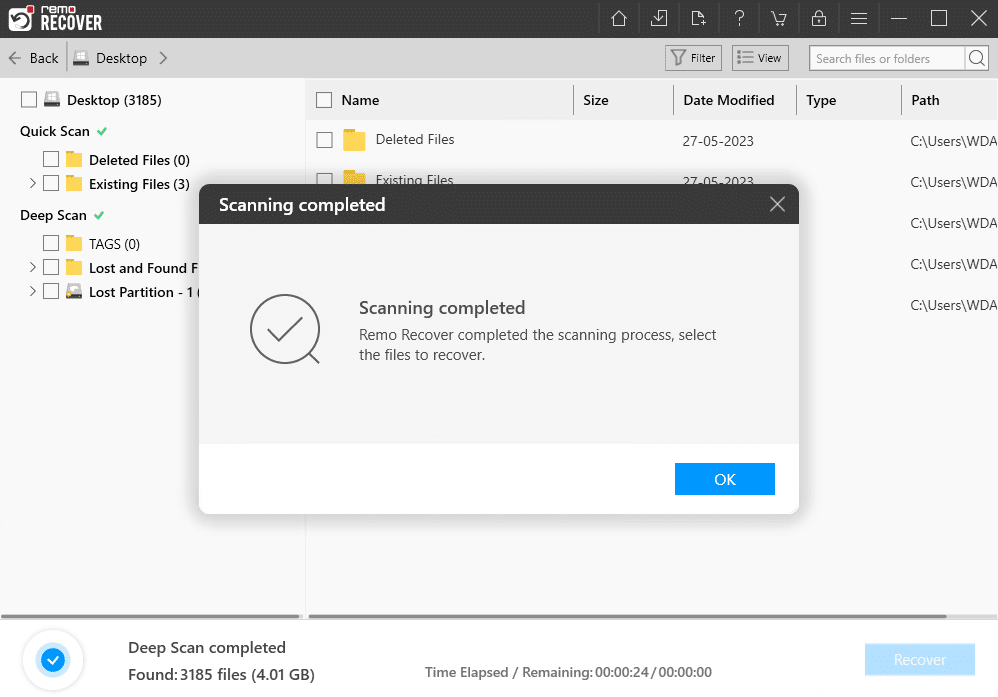998x697 pixels.
Task: Select the Quick Scan label
Action: tap(55, 131)
